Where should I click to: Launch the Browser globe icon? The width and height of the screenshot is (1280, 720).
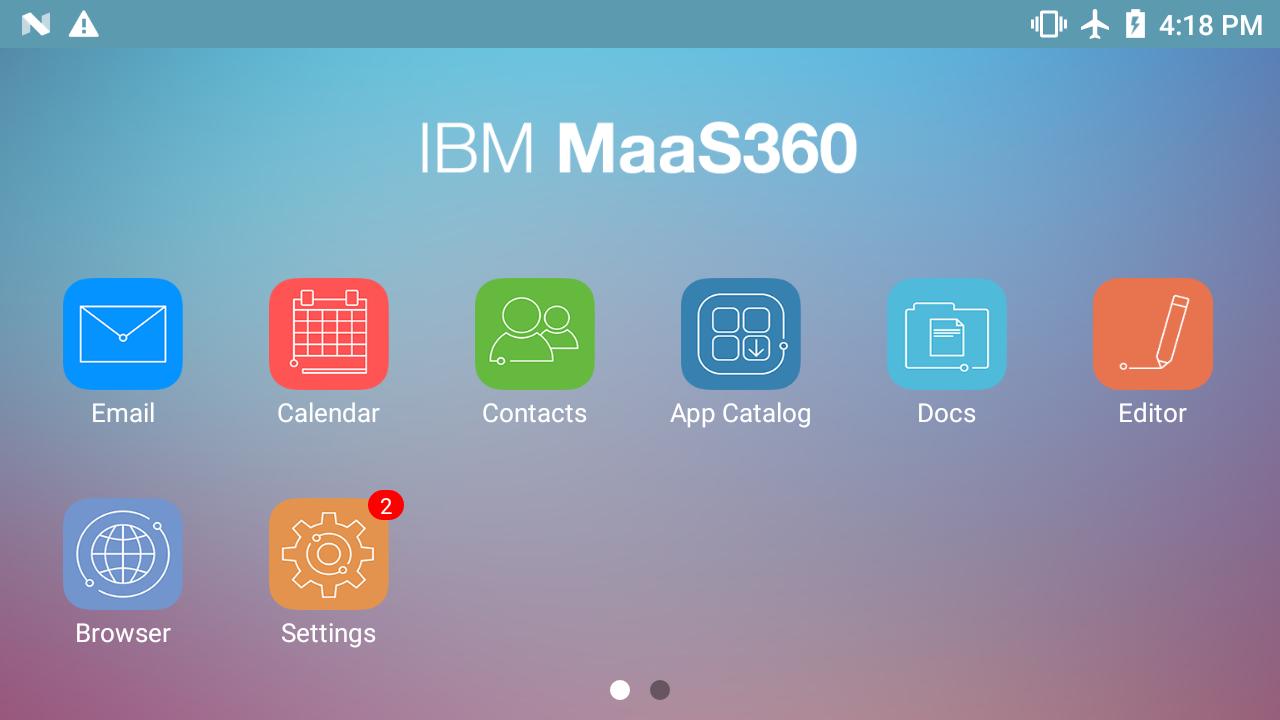tap(123, 554)
